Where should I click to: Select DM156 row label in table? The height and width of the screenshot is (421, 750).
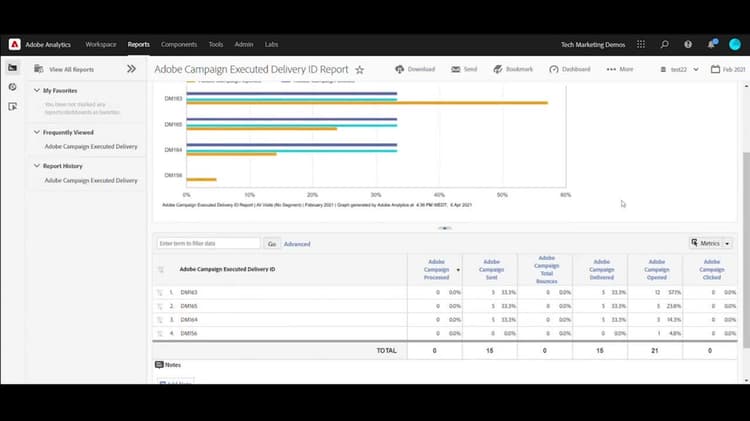point(189,333)
